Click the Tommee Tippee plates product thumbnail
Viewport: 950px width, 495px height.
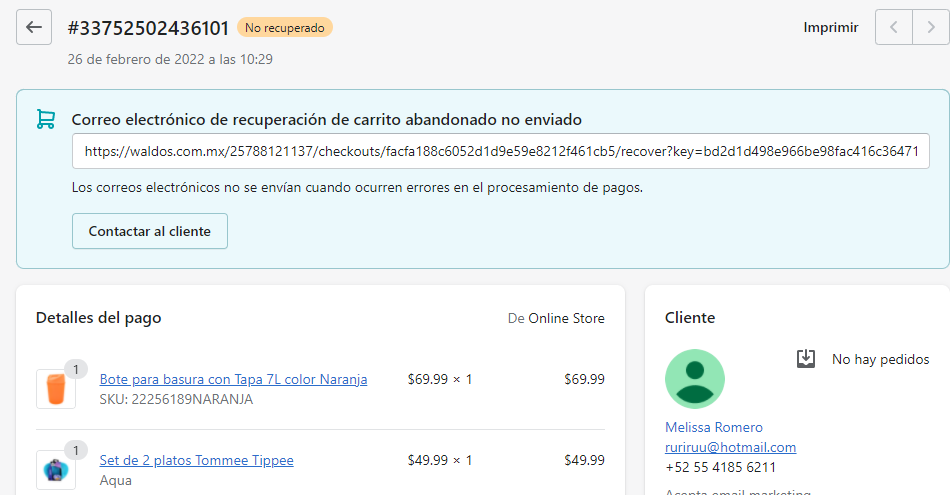(x=56, y=470)
